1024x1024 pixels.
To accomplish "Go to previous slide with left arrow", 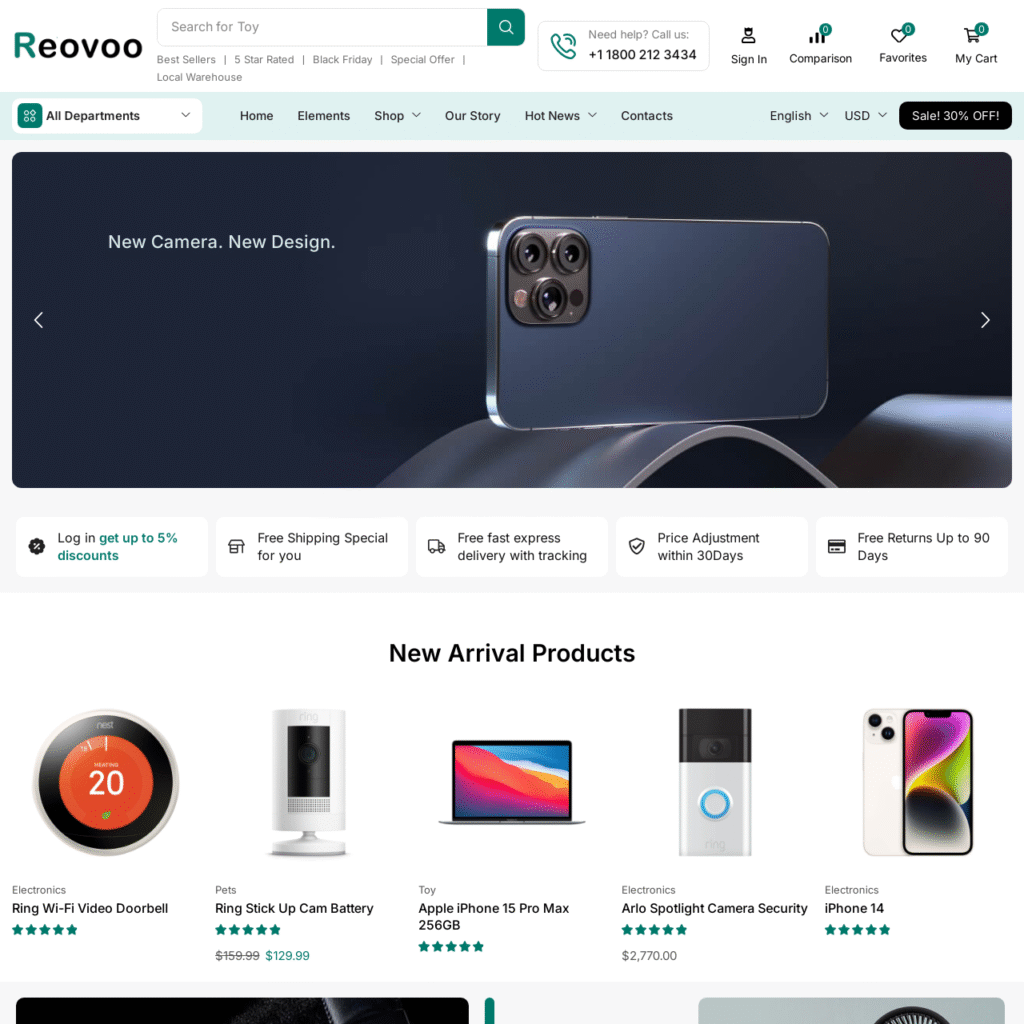I will [39, 320].
